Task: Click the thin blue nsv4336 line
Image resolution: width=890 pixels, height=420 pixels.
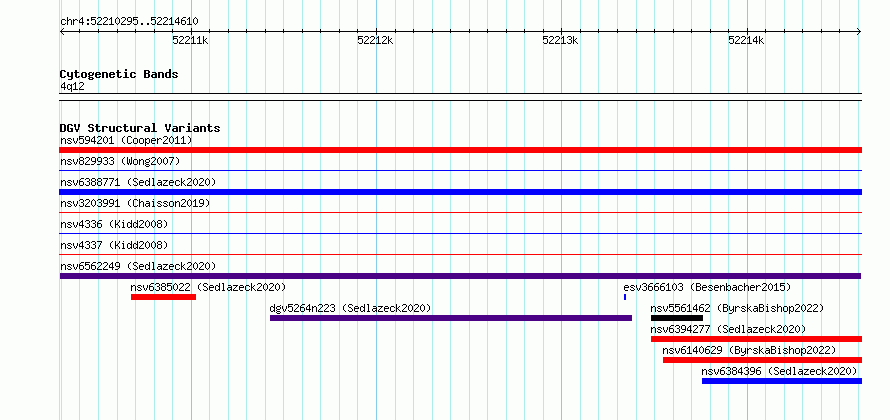Action: point(460,233)
